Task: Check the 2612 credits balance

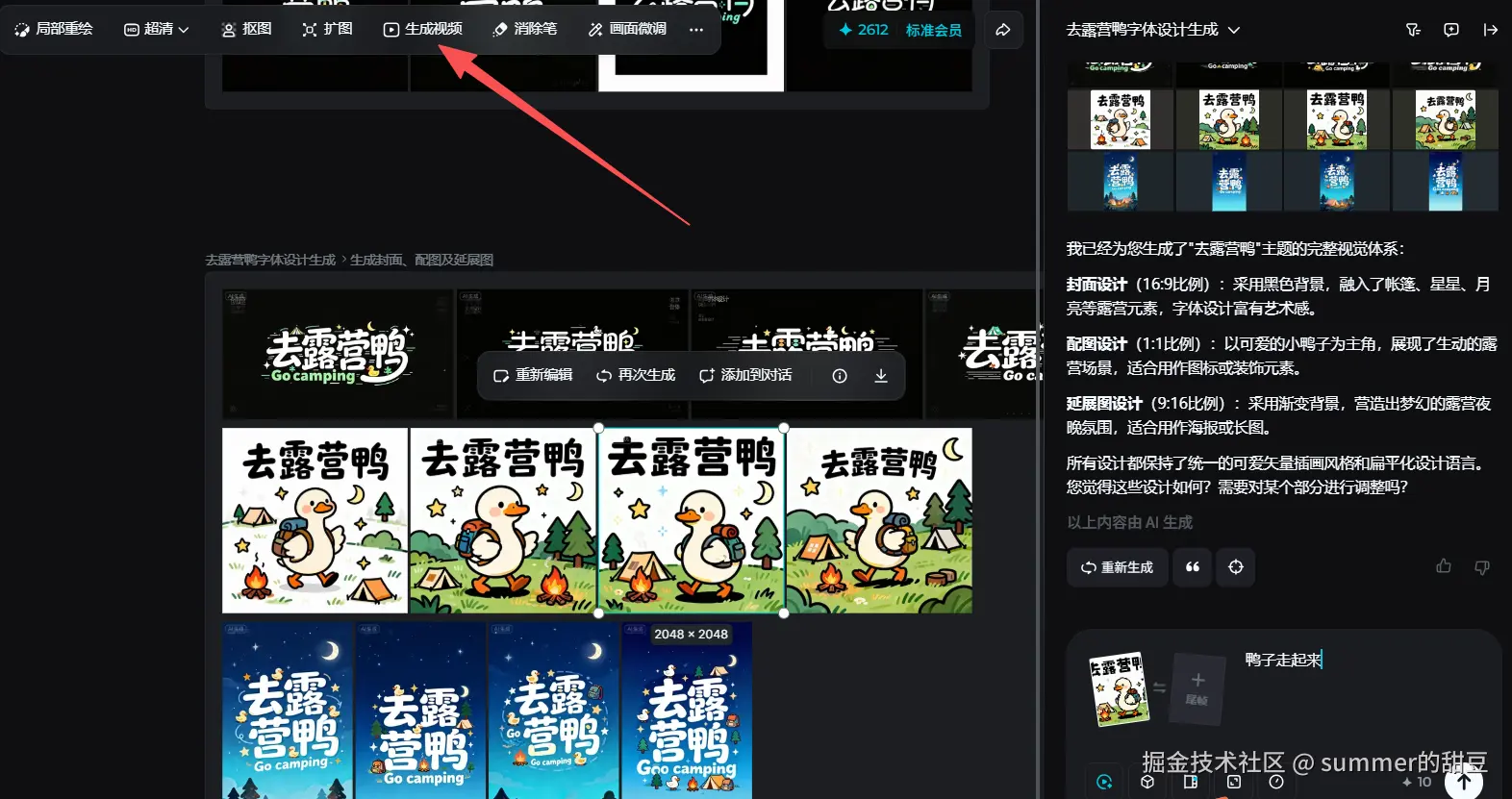Action: click(x=863, y=30)
